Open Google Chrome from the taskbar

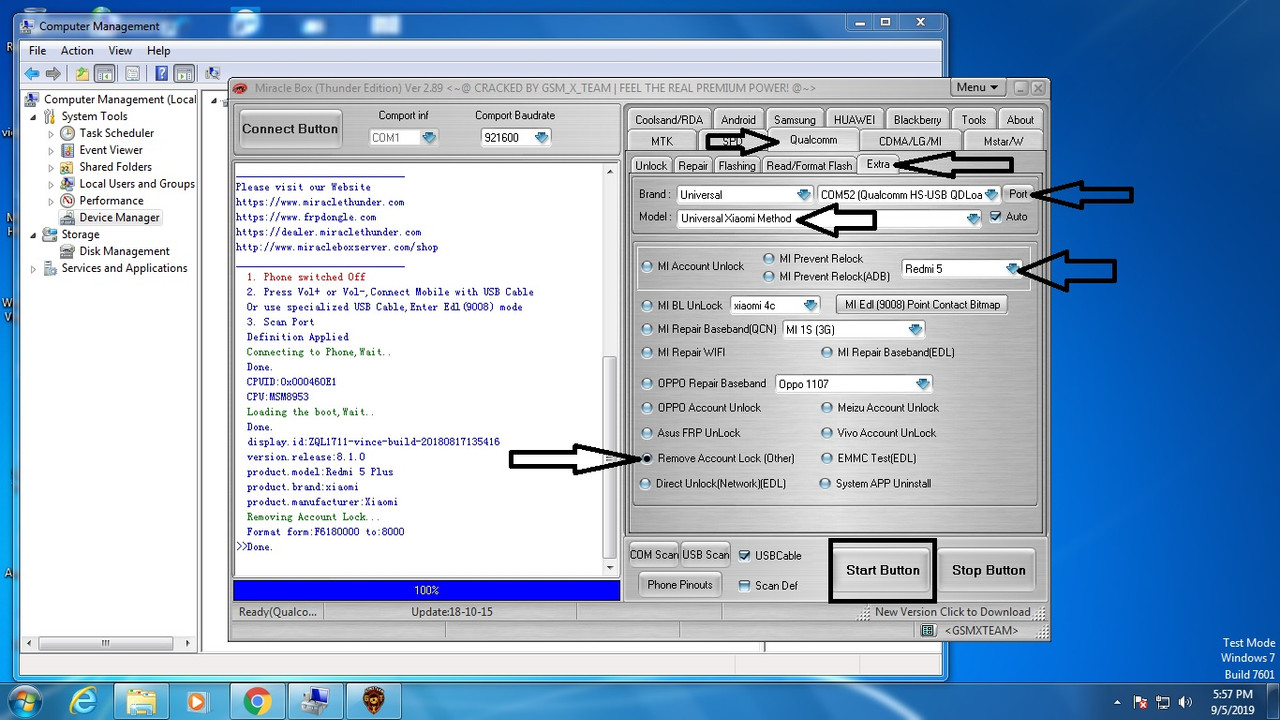click(257, 702)
